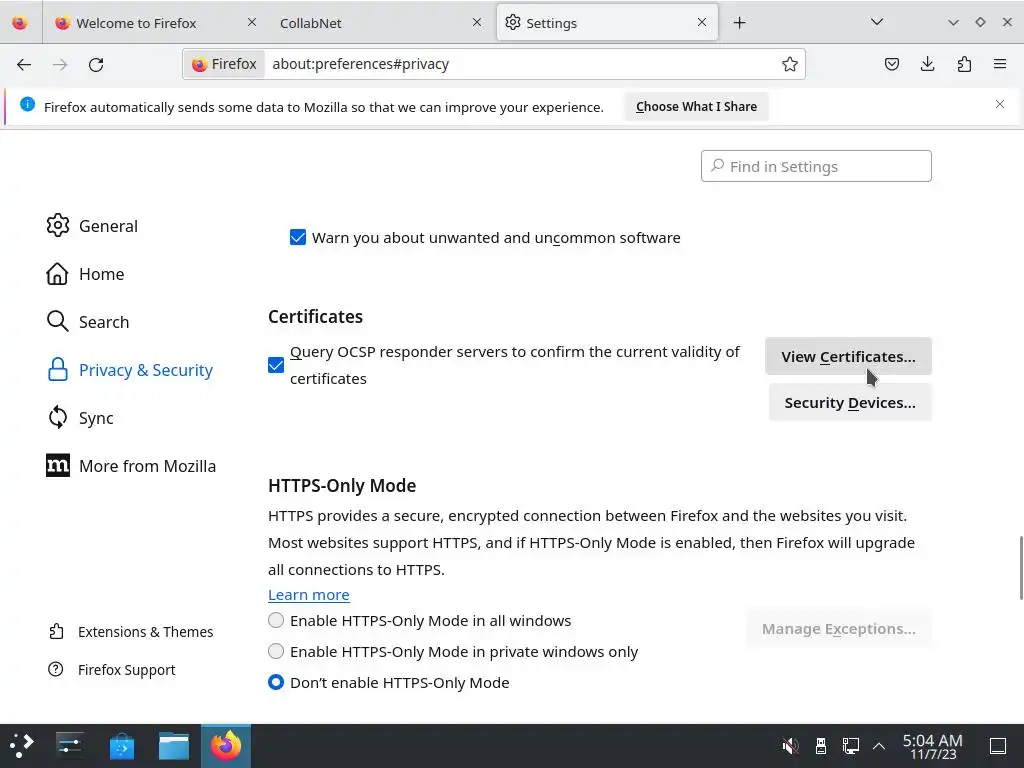Open the Extensions puzzle icon
1024x768 pixels.
click(x=964, y=64)
